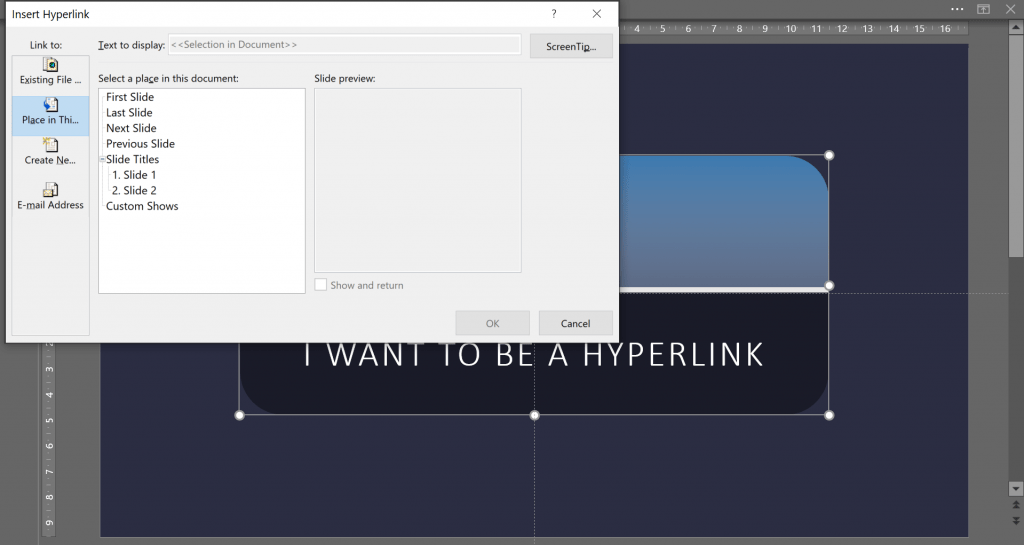Select the blue gradient rounded shape

click(x=723, y=221)
